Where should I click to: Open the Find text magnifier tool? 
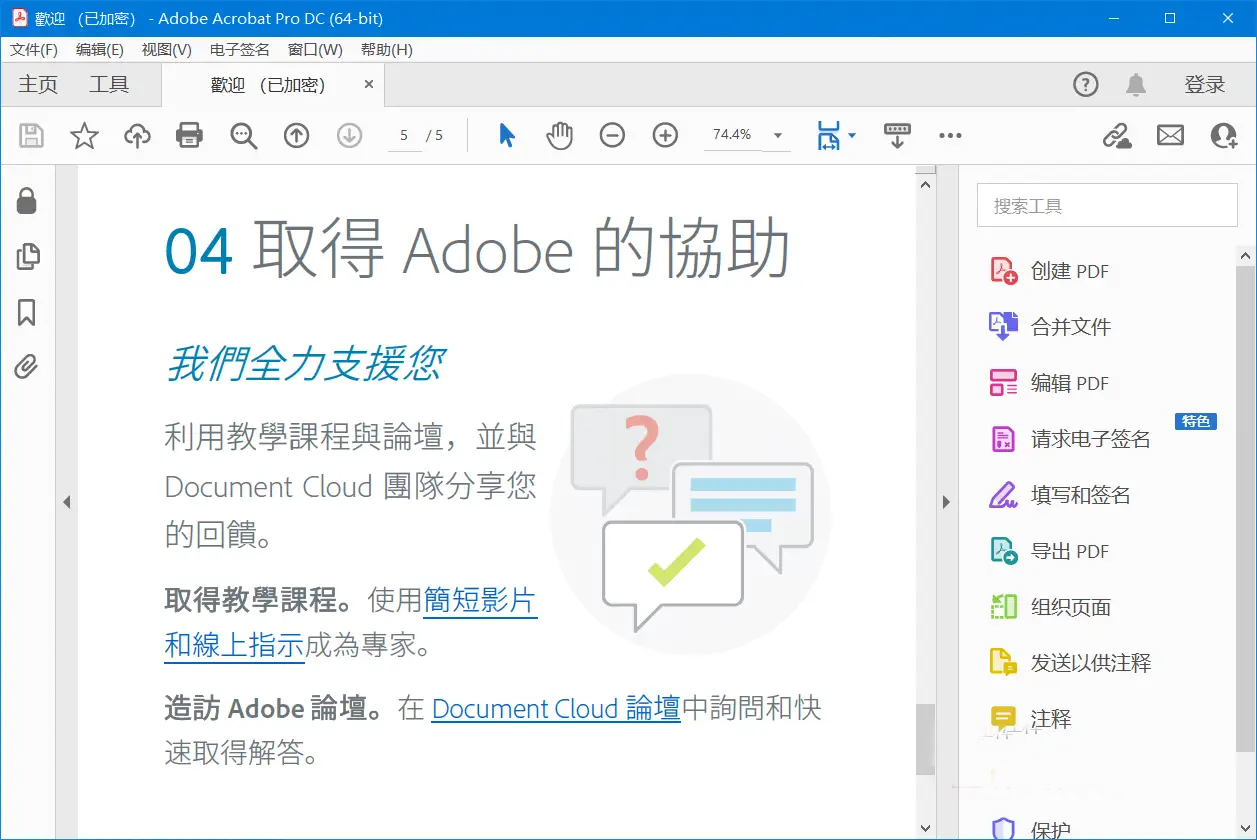[x=243, y=135]
